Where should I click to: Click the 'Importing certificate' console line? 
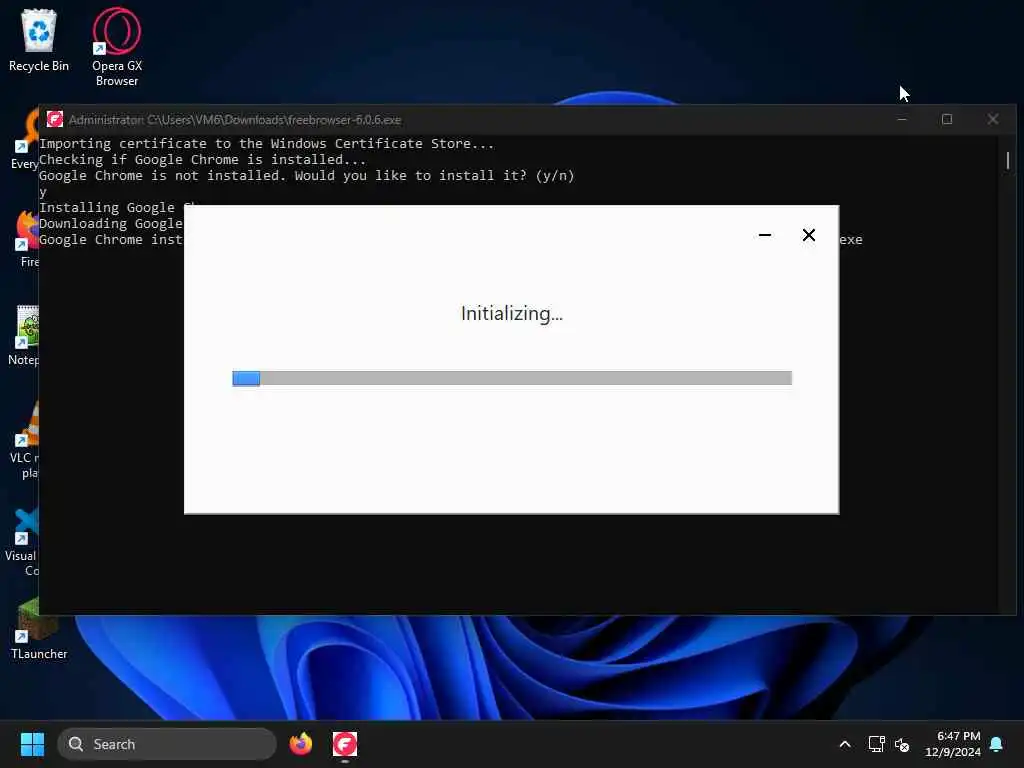(x=266, y=144)
